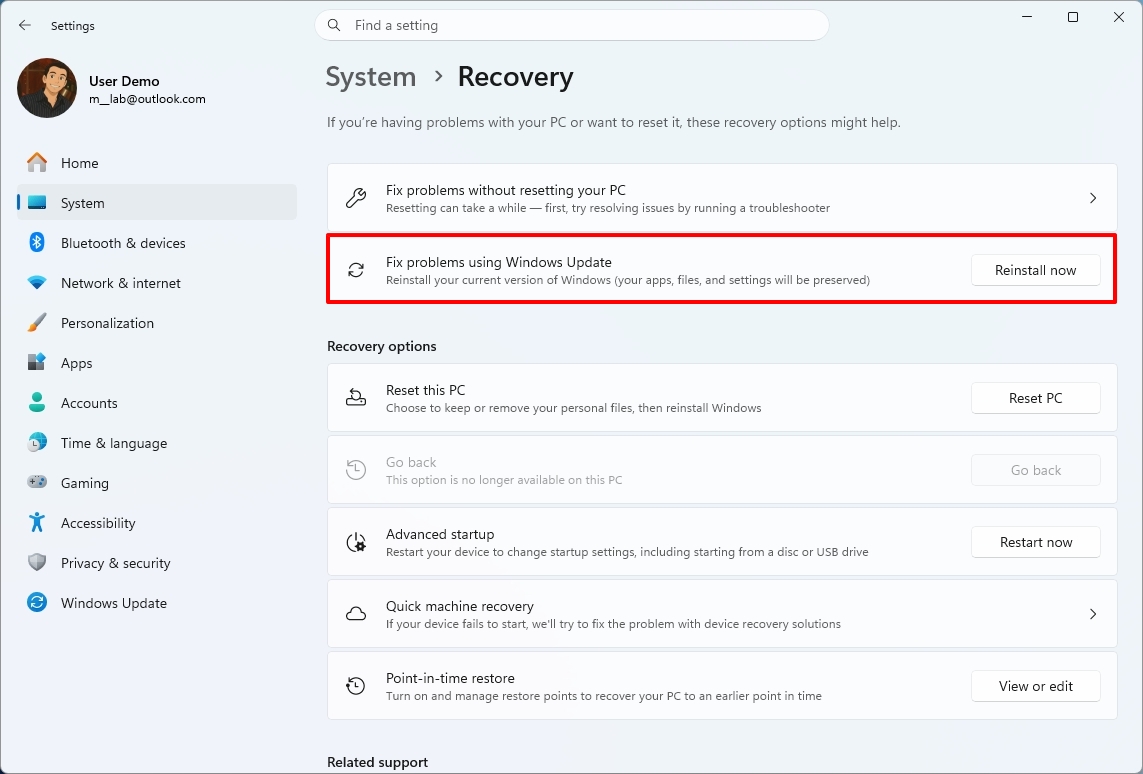Open Gaming settings

click(x=157, y=483)
